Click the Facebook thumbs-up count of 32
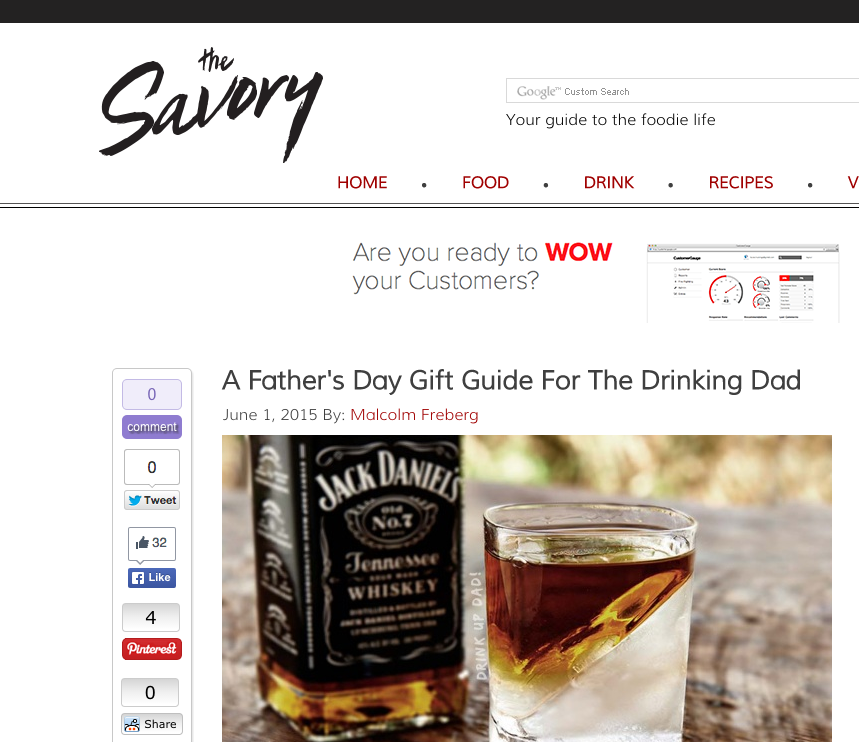 152,543
